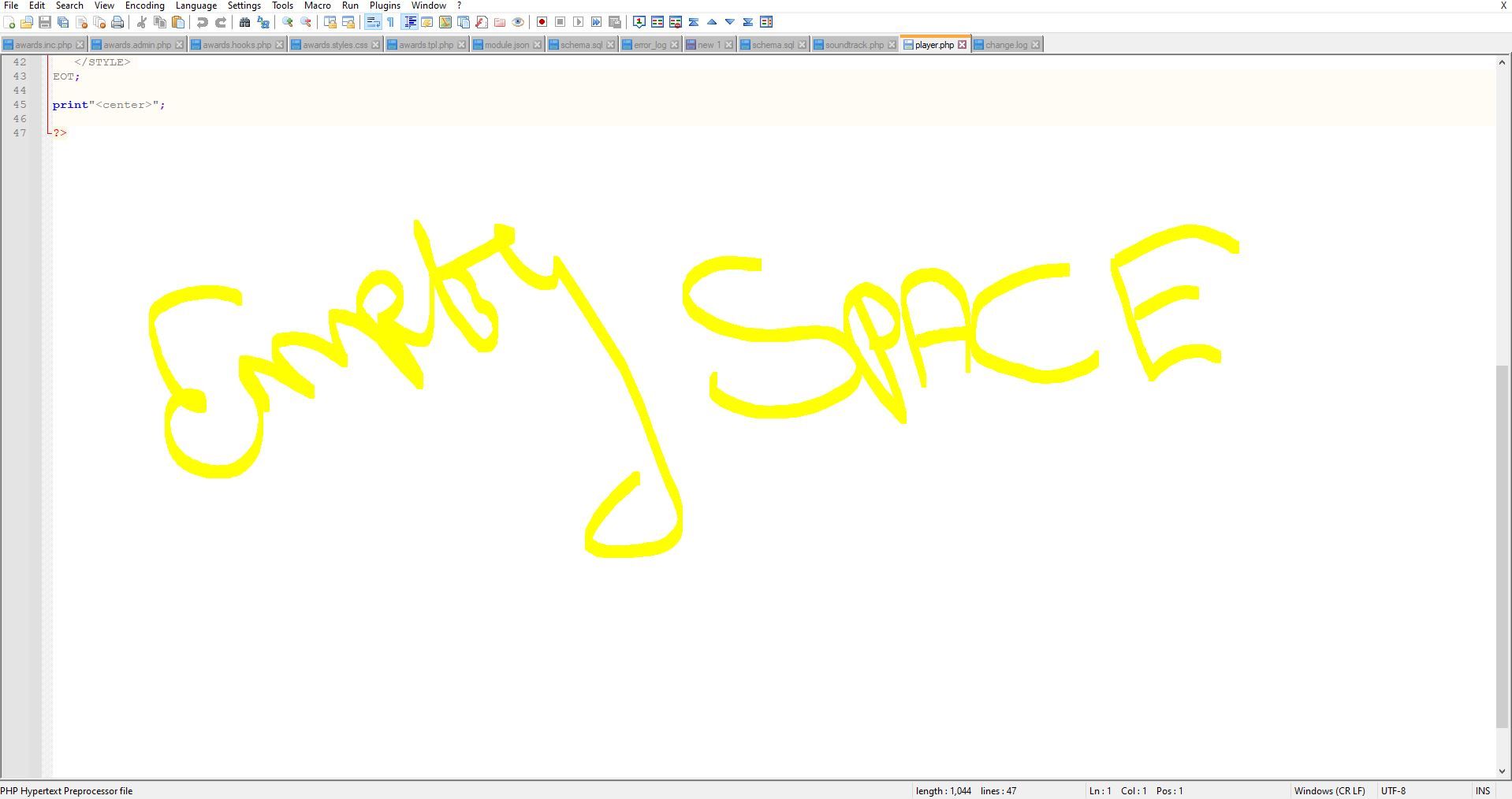1512x799 pixels.
Task: Cut selection using the scissors icon
Action: tap(142, 22)
